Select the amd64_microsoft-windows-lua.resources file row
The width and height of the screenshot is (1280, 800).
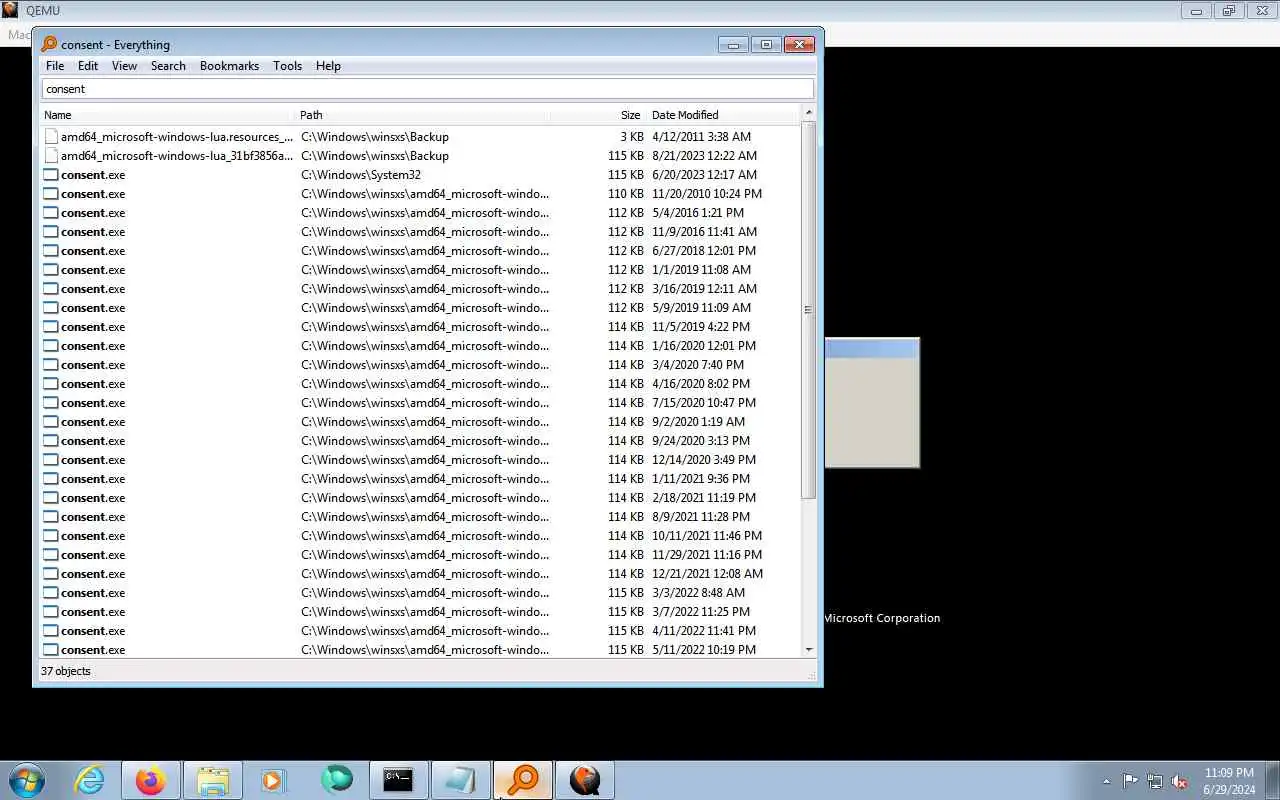click(420, 136)
